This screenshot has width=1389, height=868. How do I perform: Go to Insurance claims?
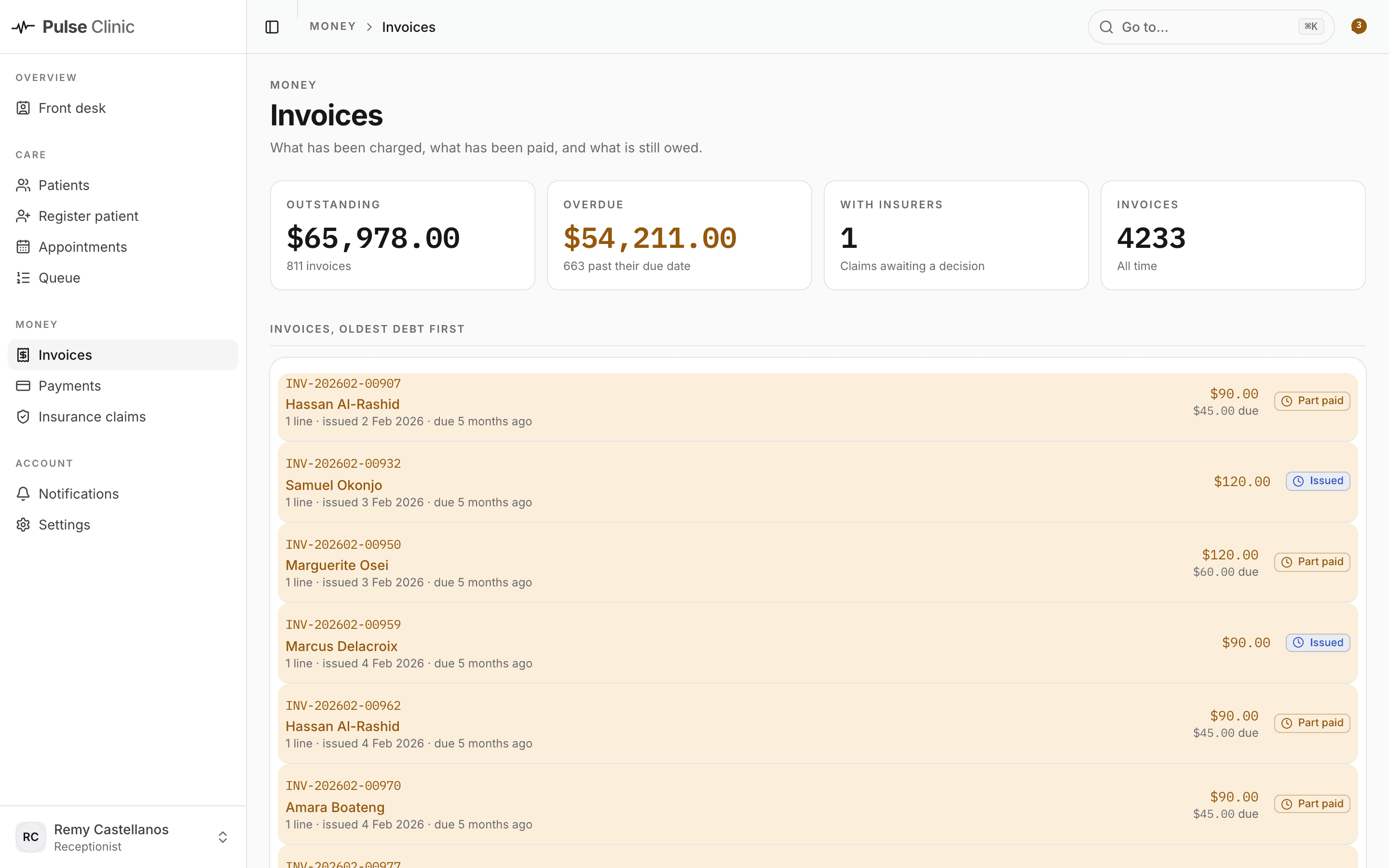(123, 417)
